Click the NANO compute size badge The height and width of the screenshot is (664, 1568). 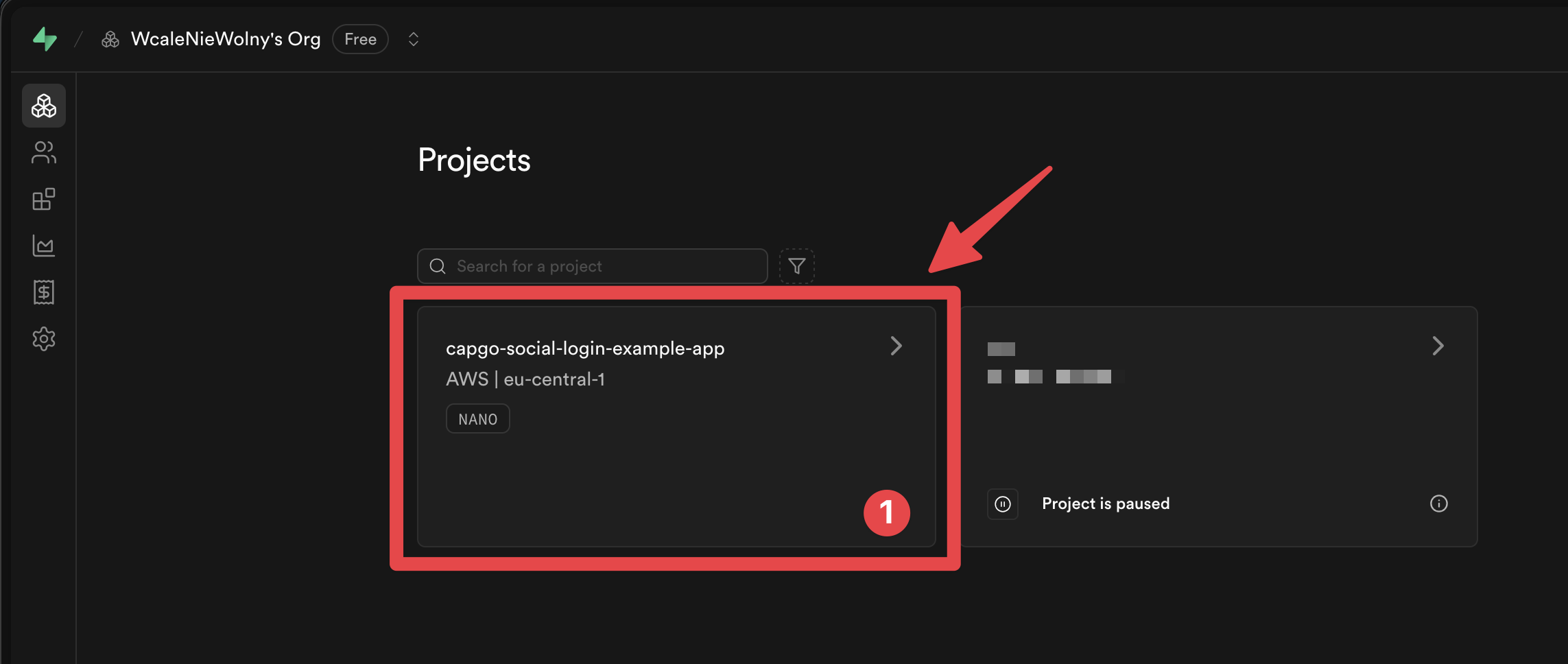(477, 418)
